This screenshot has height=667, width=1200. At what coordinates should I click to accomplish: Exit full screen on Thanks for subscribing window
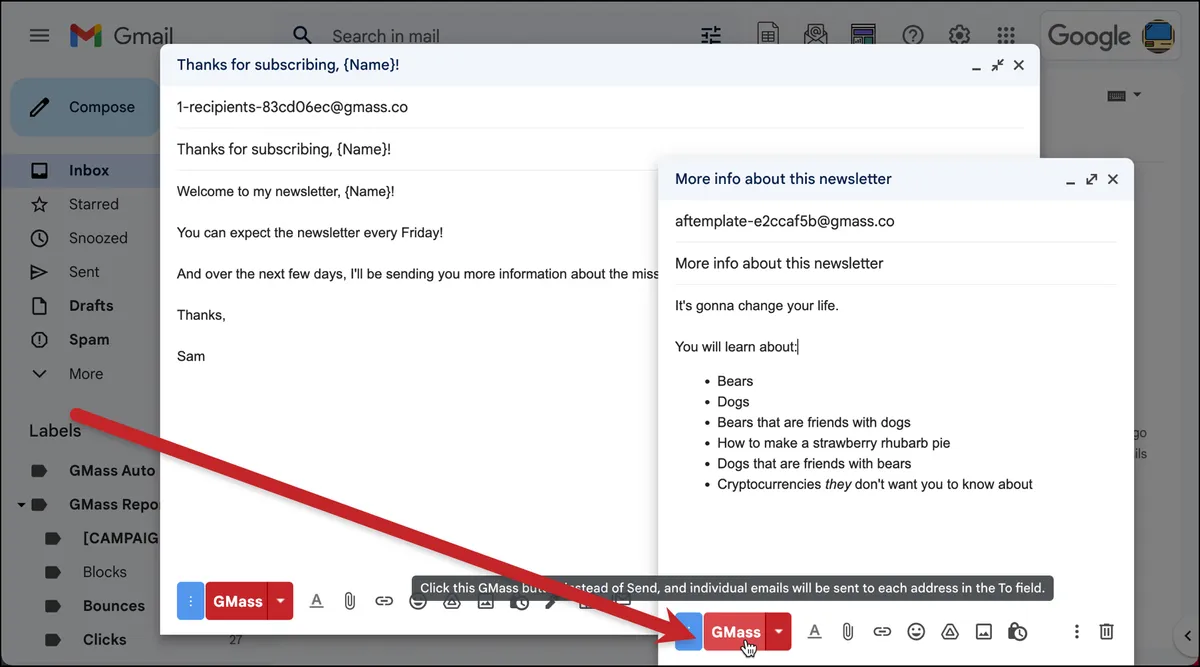click(x=997, y=65)
